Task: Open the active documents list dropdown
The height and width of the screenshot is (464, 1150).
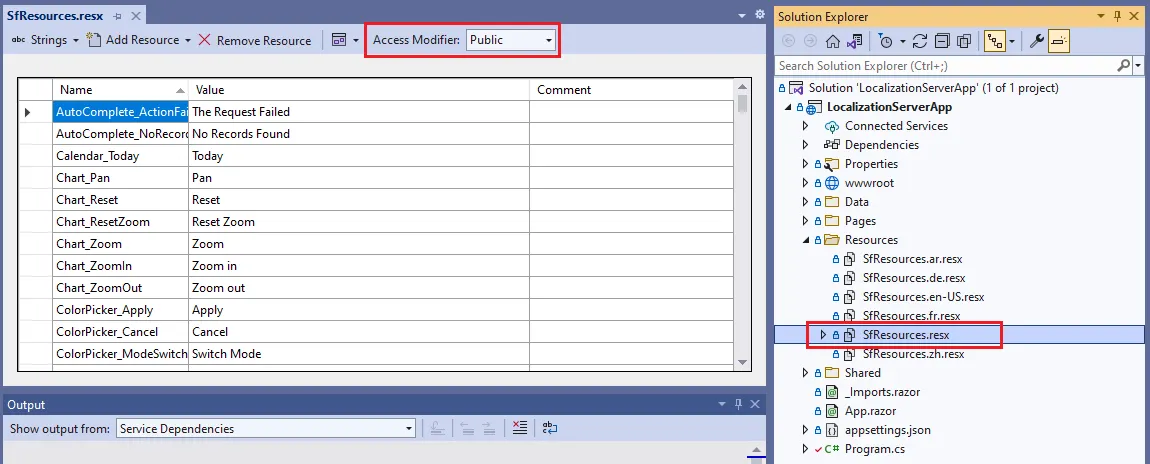Action: (x=743, y=15)
